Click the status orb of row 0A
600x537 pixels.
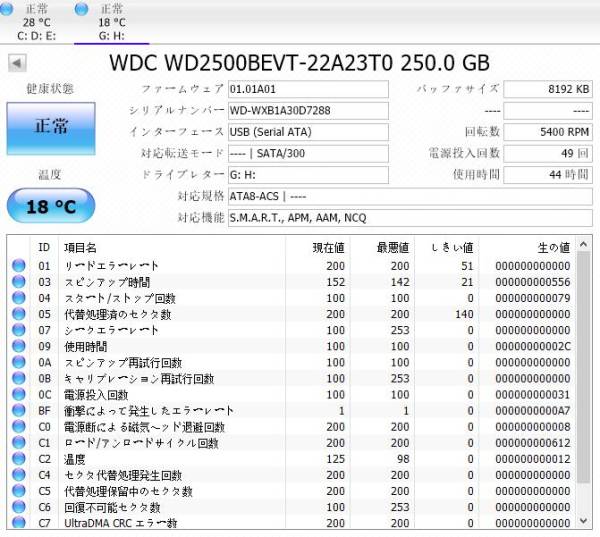click(x=18, y=362)
